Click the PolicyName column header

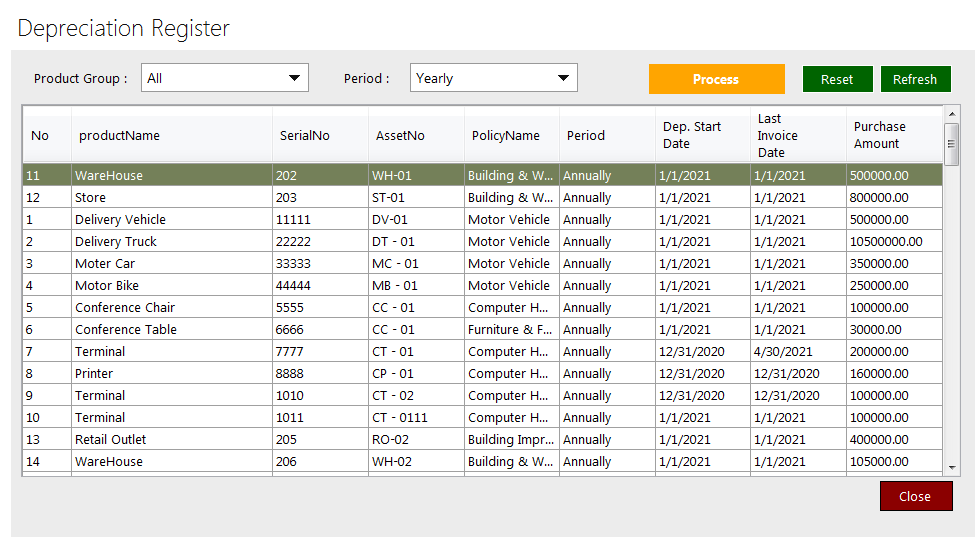[x=506, y=136]
